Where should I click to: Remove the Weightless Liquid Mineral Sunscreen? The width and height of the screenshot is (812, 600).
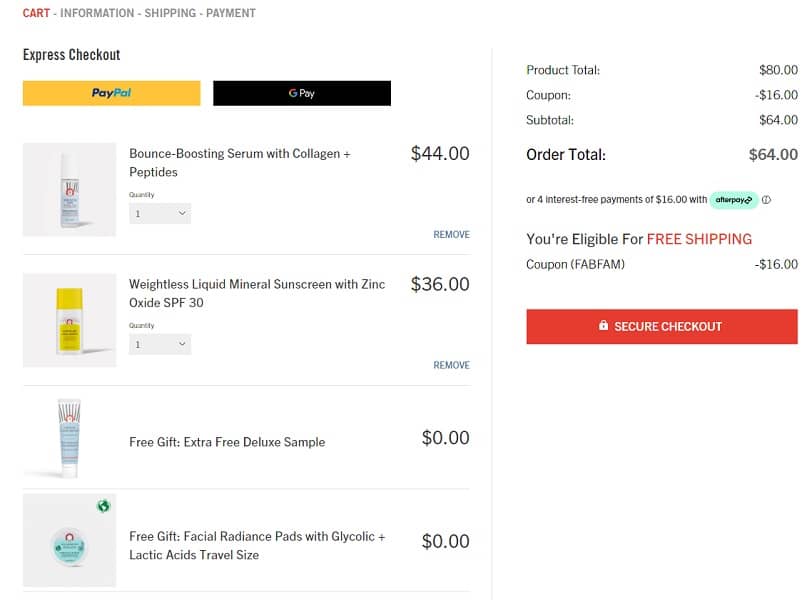[x=451, y=366]
